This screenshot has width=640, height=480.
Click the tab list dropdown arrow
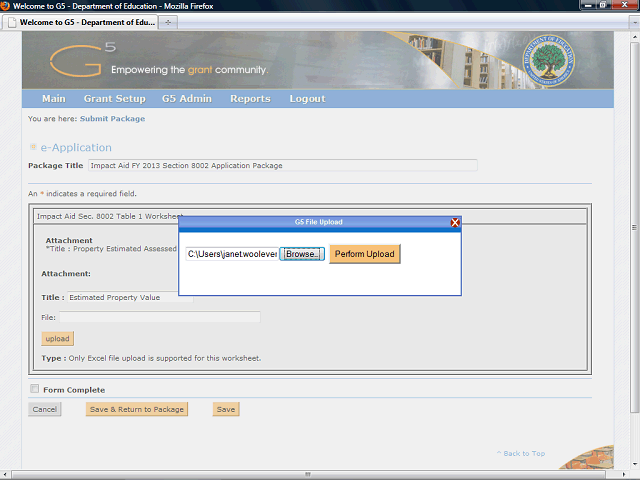(x=635, y=23)
